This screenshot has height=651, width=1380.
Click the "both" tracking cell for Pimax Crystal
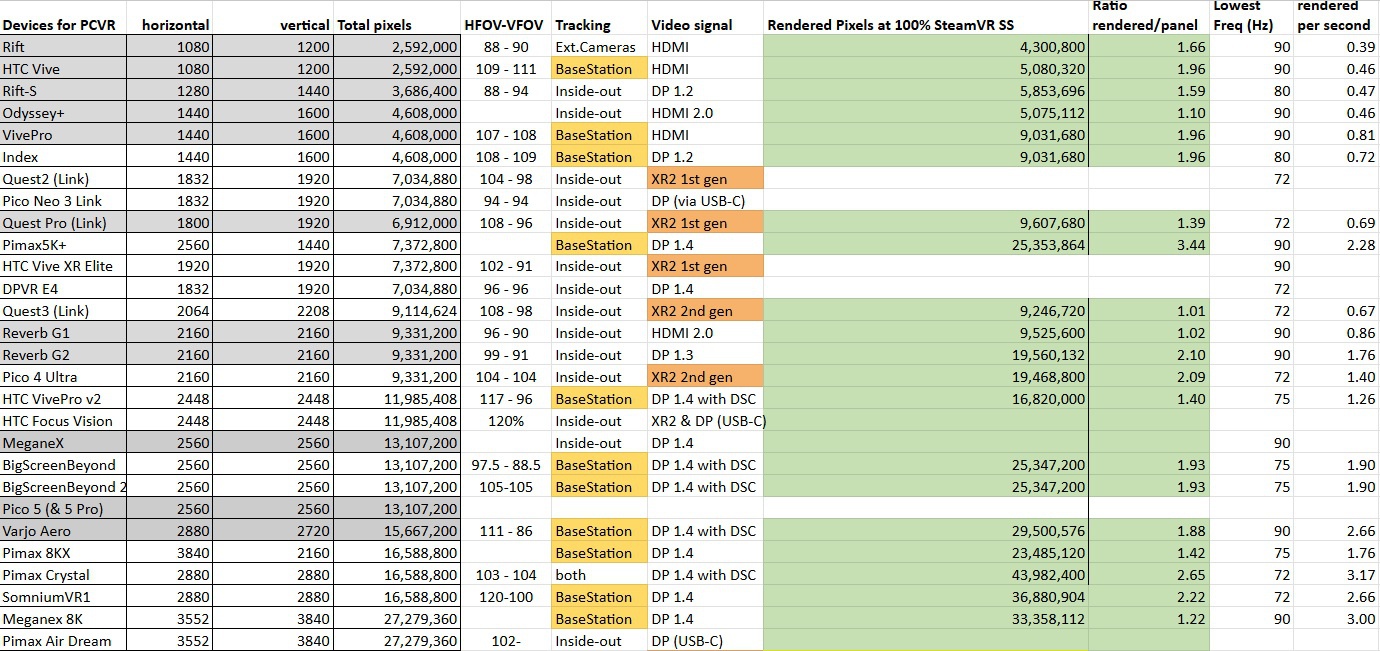click(x=599, y=575)
